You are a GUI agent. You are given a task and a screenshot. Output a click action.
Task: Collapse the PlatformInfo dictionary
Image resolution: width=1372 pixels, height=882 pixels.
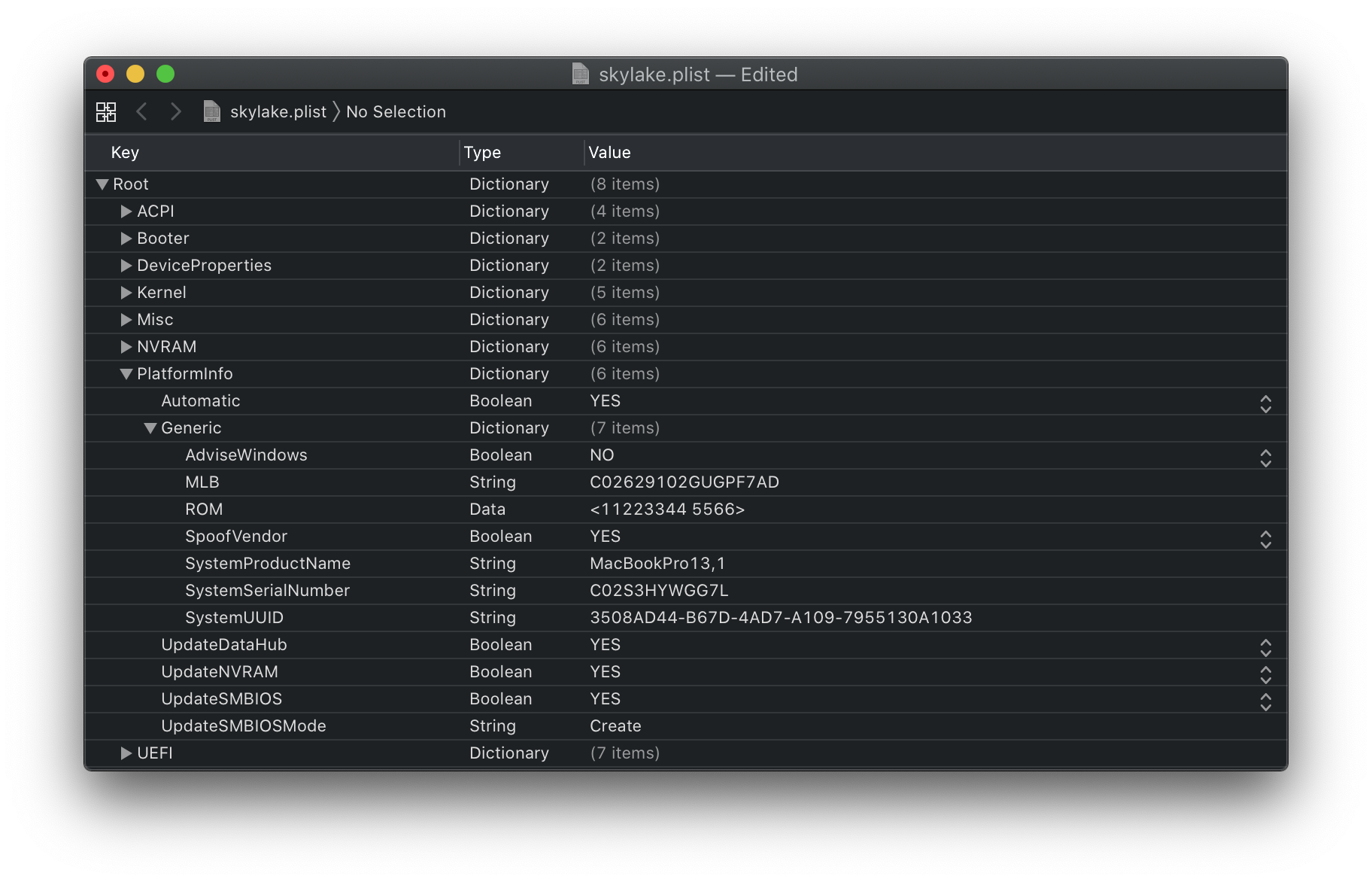point(126,374)
